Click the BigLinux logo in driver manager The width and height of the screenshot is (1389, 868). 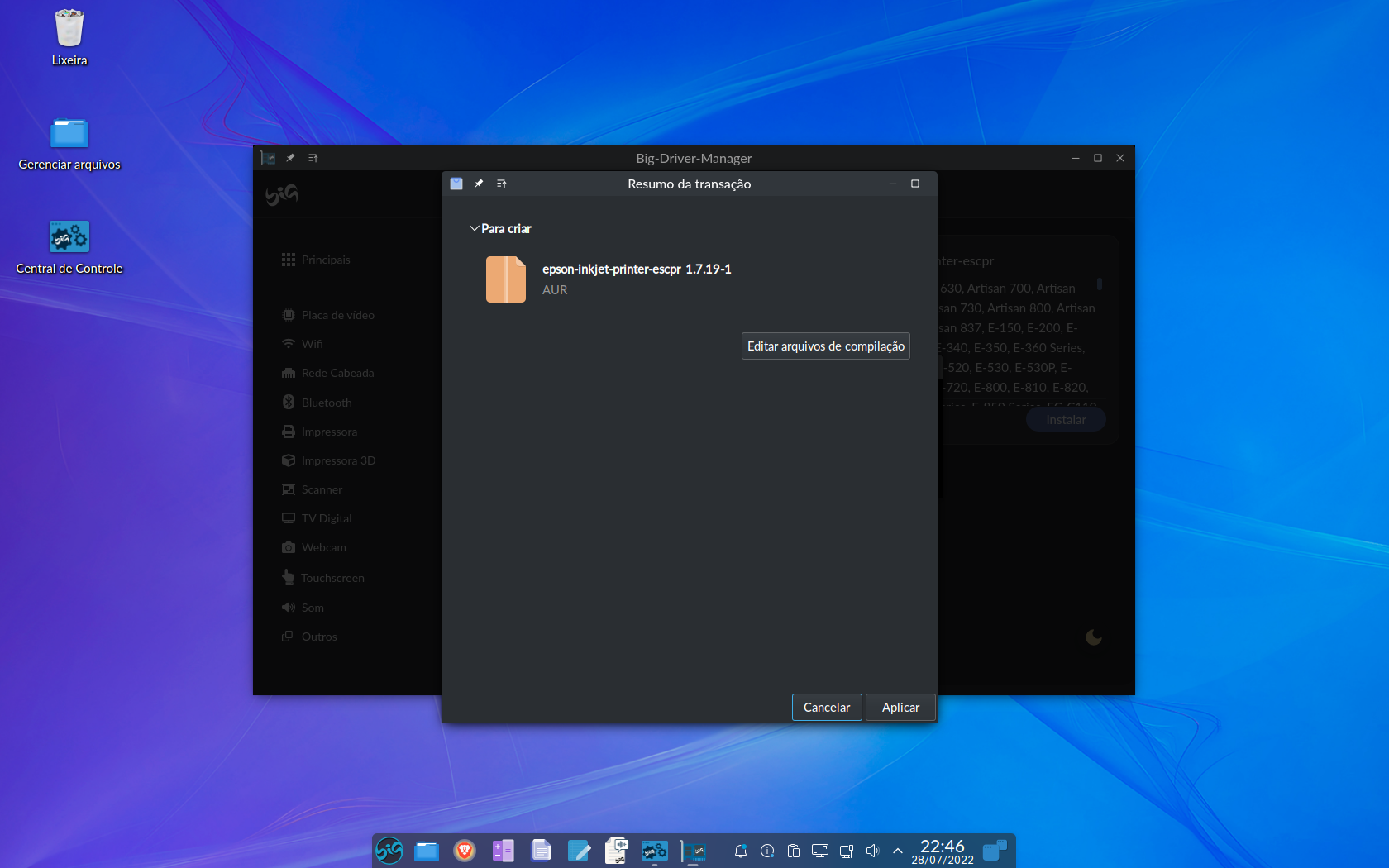tap(282, 194)
